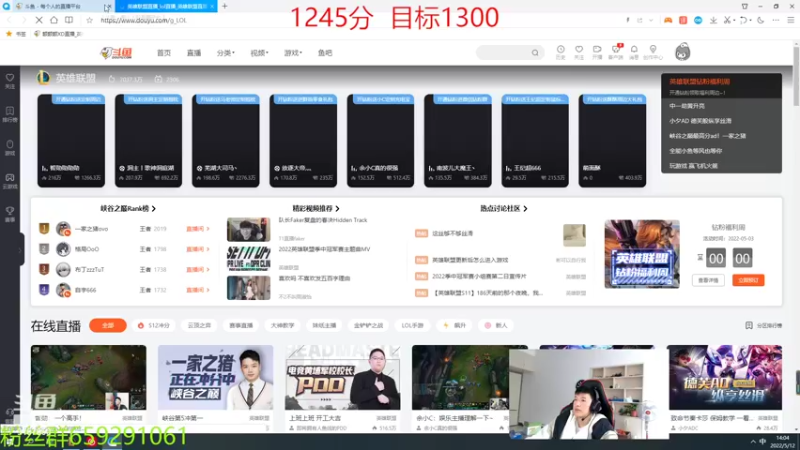Open the League of Legends category logo
800x450 pixels.
tap(43, 78)
